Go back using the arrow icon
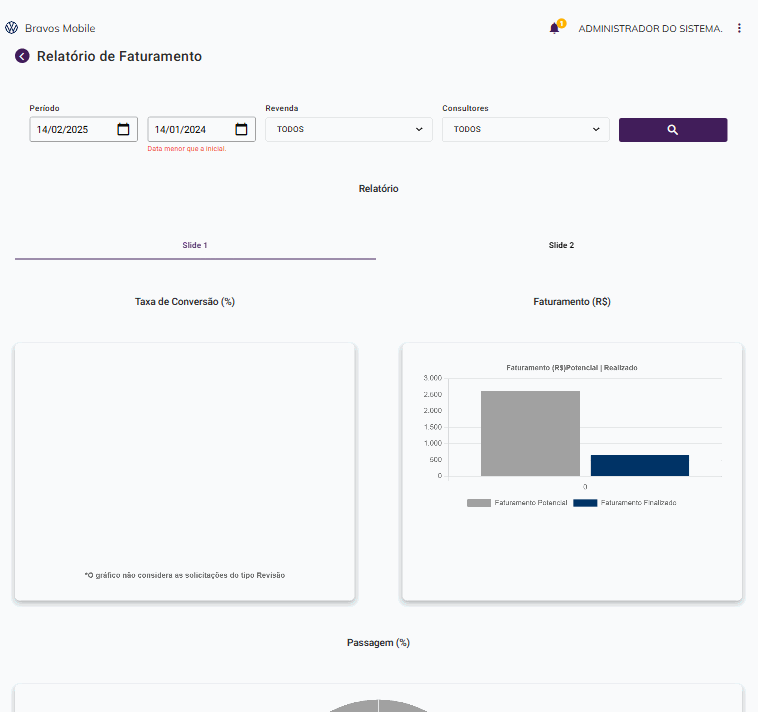Screen dimensions: 758x712 (x=22, y=56)
